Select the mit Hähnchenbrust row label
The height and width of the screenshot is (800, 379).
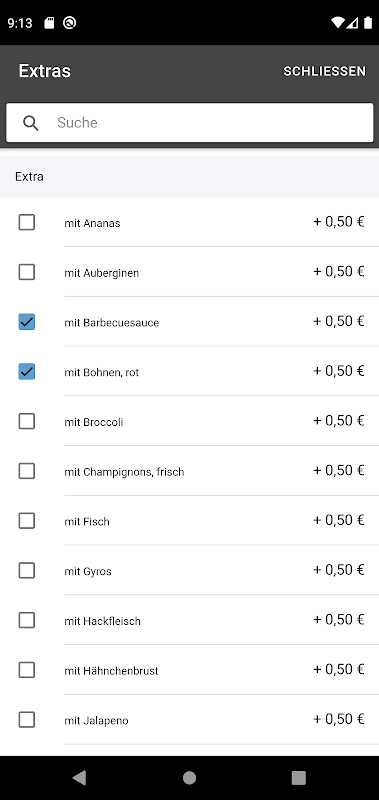pyautogui.click(x=111, y=671)
